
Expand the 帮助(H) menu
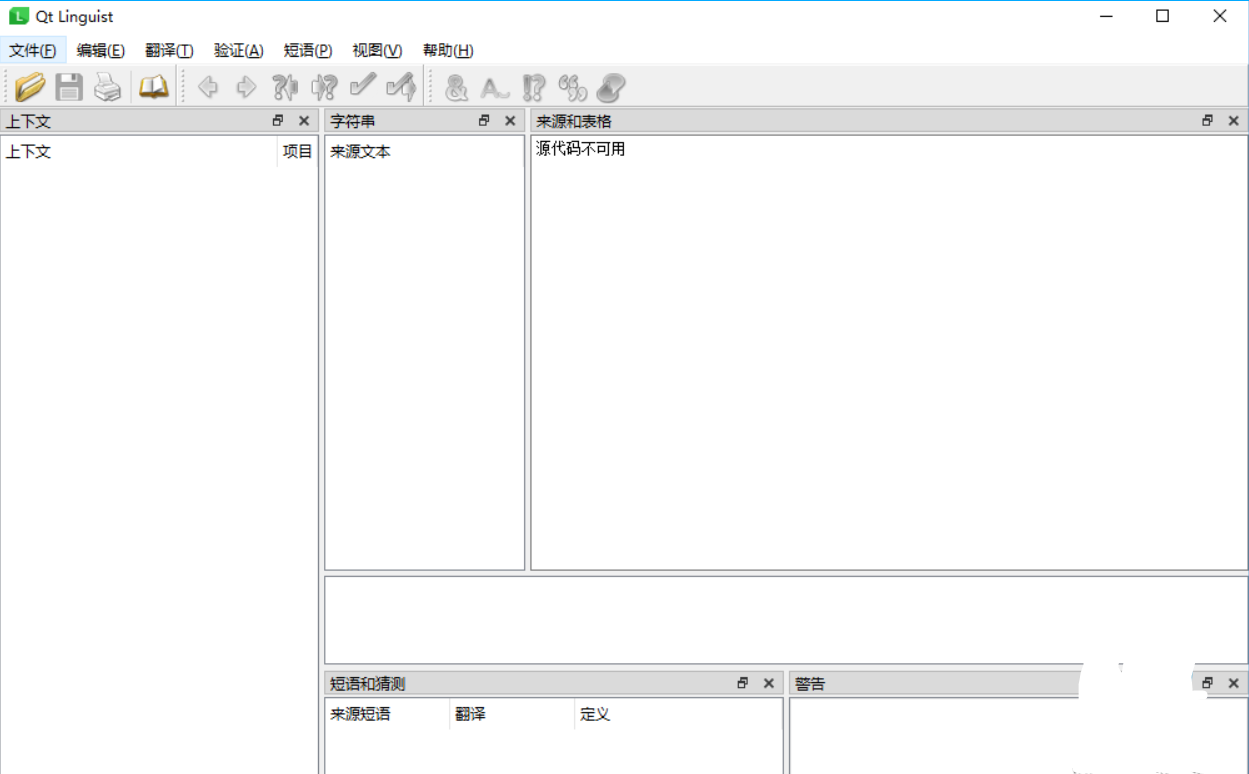[448, 50]
